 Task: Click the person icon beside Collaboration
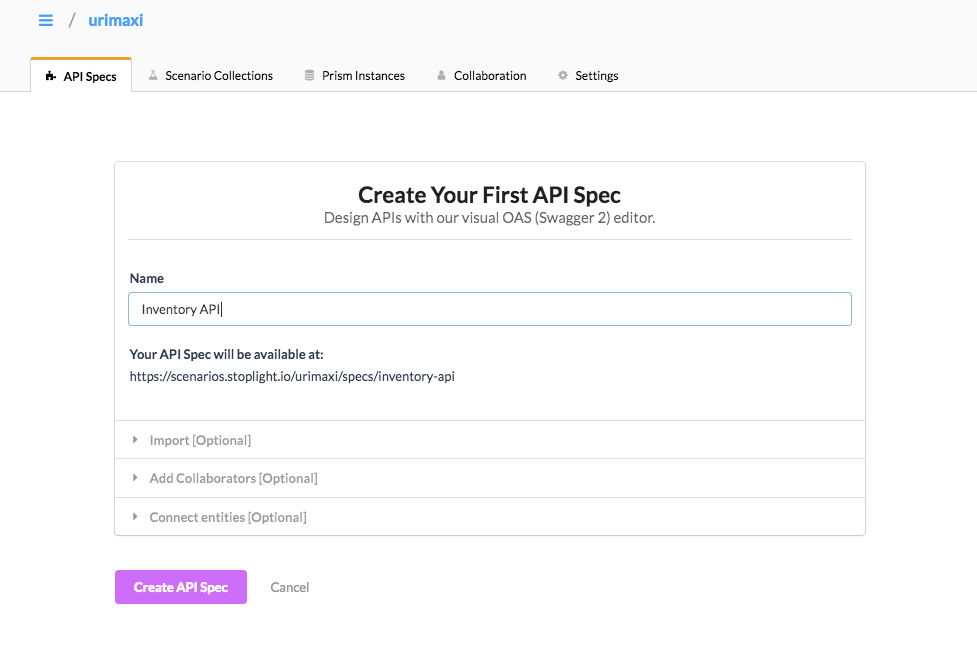[441, 75]
